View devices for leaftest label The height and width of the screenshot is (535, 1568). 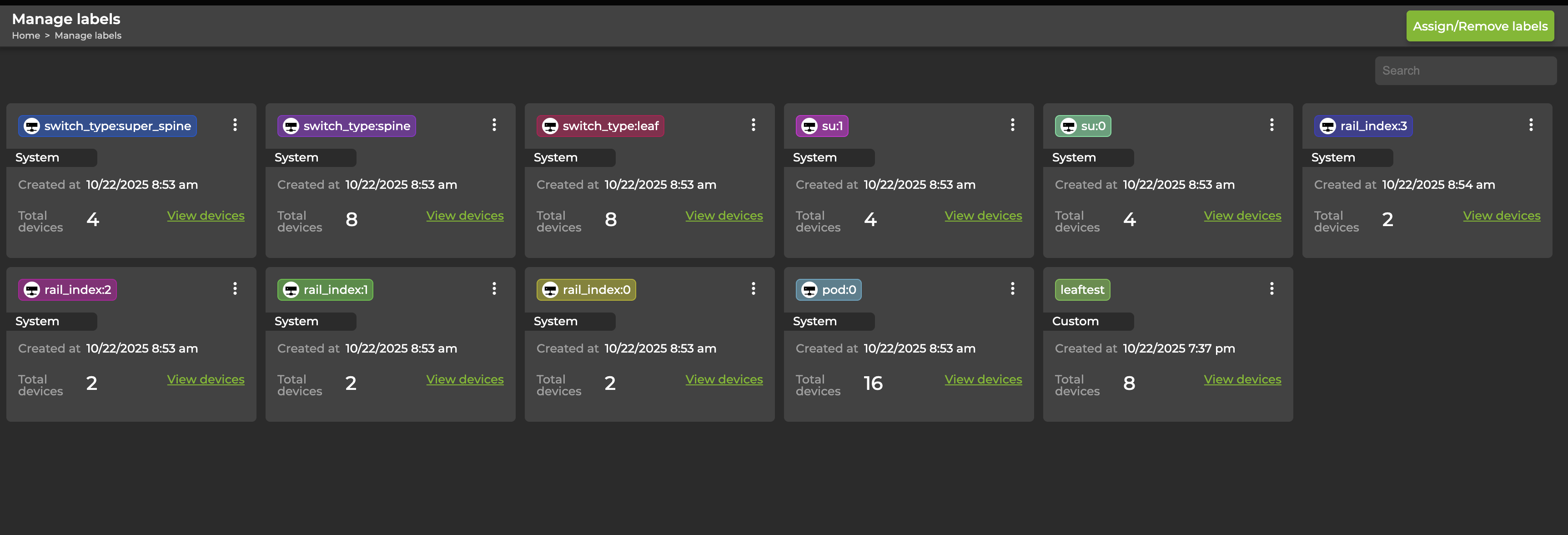[x=1242, y=379]
